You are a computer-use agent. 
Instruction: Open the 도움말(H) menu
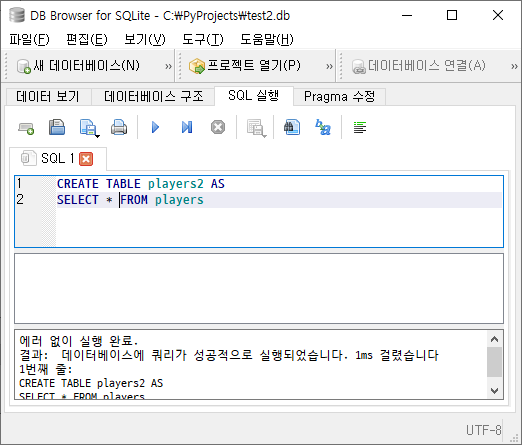click(x=267, y=40)
